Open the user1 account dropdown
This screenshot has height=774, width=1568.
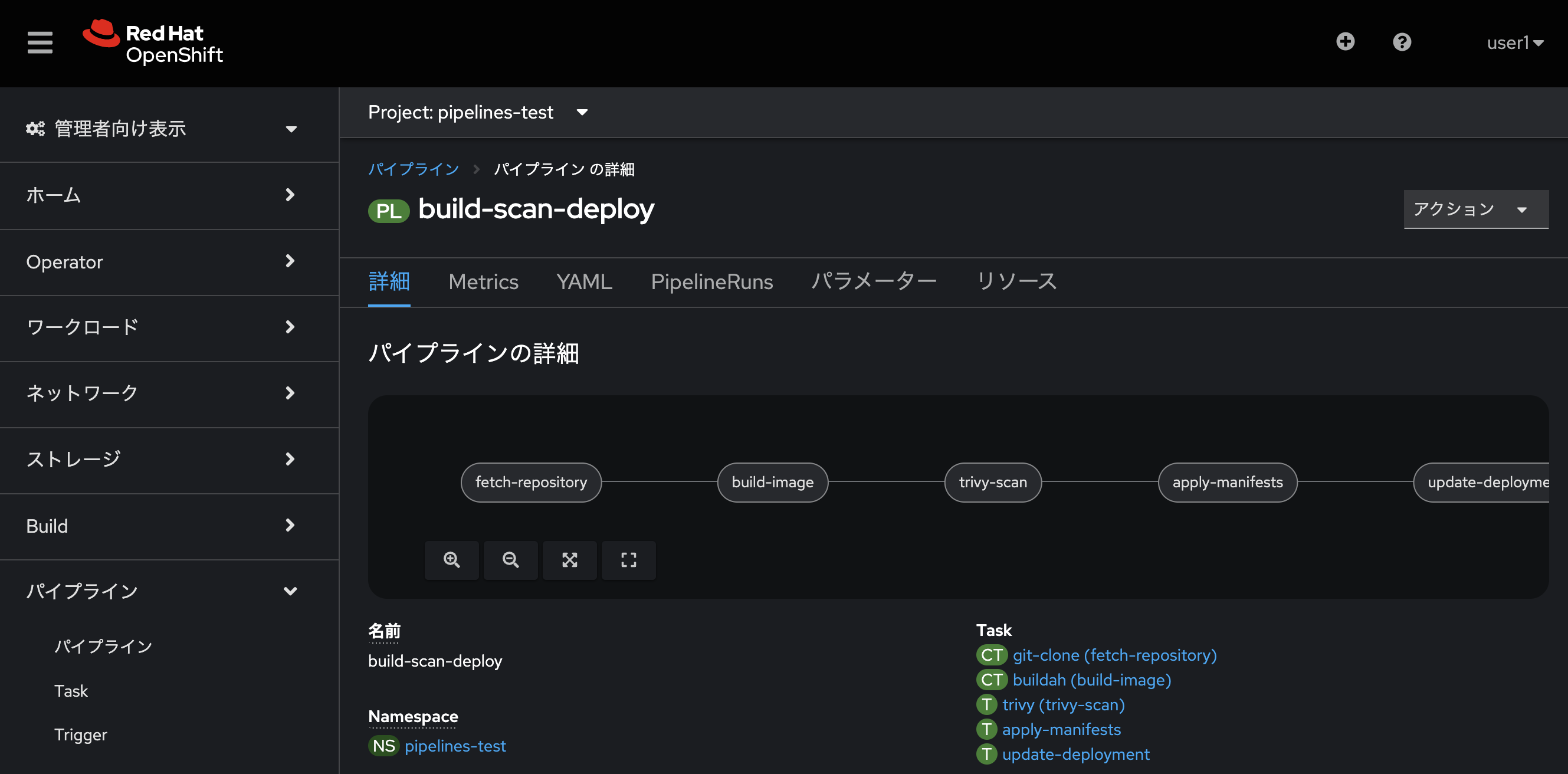click(1515, 42)
